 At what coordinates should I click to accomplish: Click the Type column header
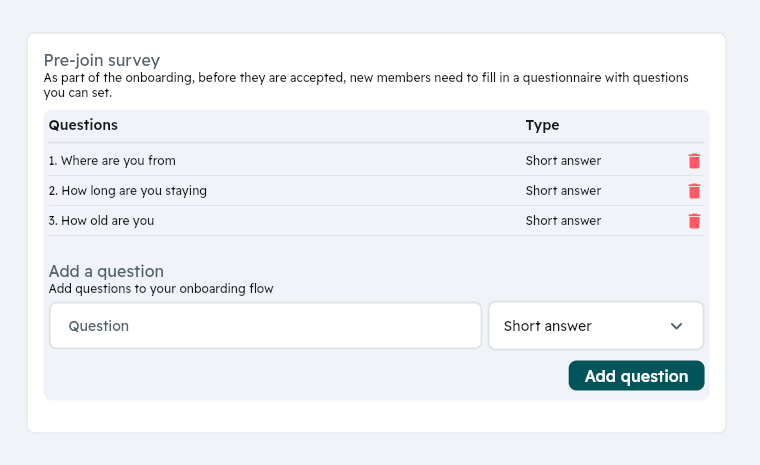(542, 125)
